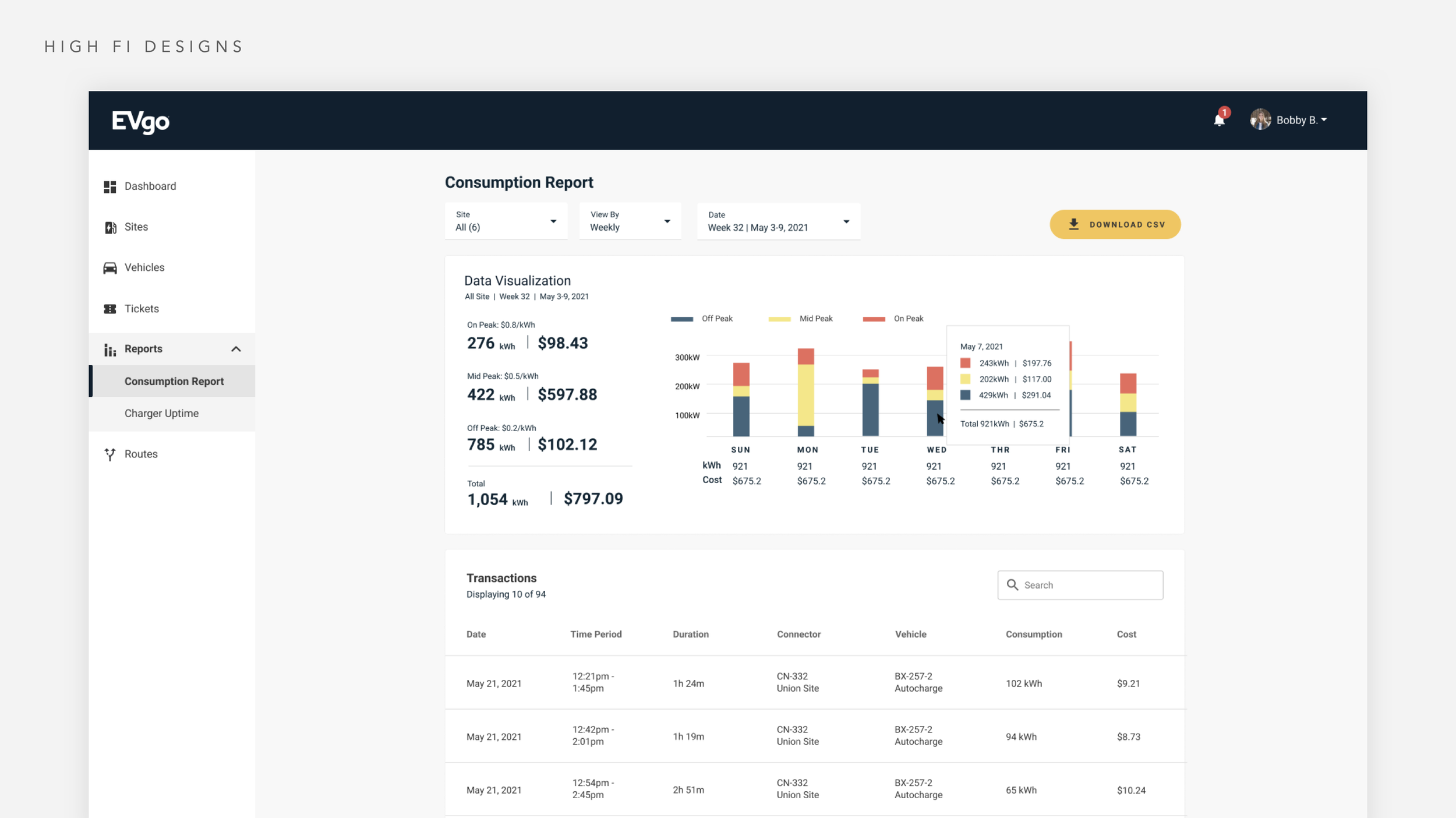Open the Date week selector dropdown
This screenshot has height=818, width=1456.
(778, 221)
